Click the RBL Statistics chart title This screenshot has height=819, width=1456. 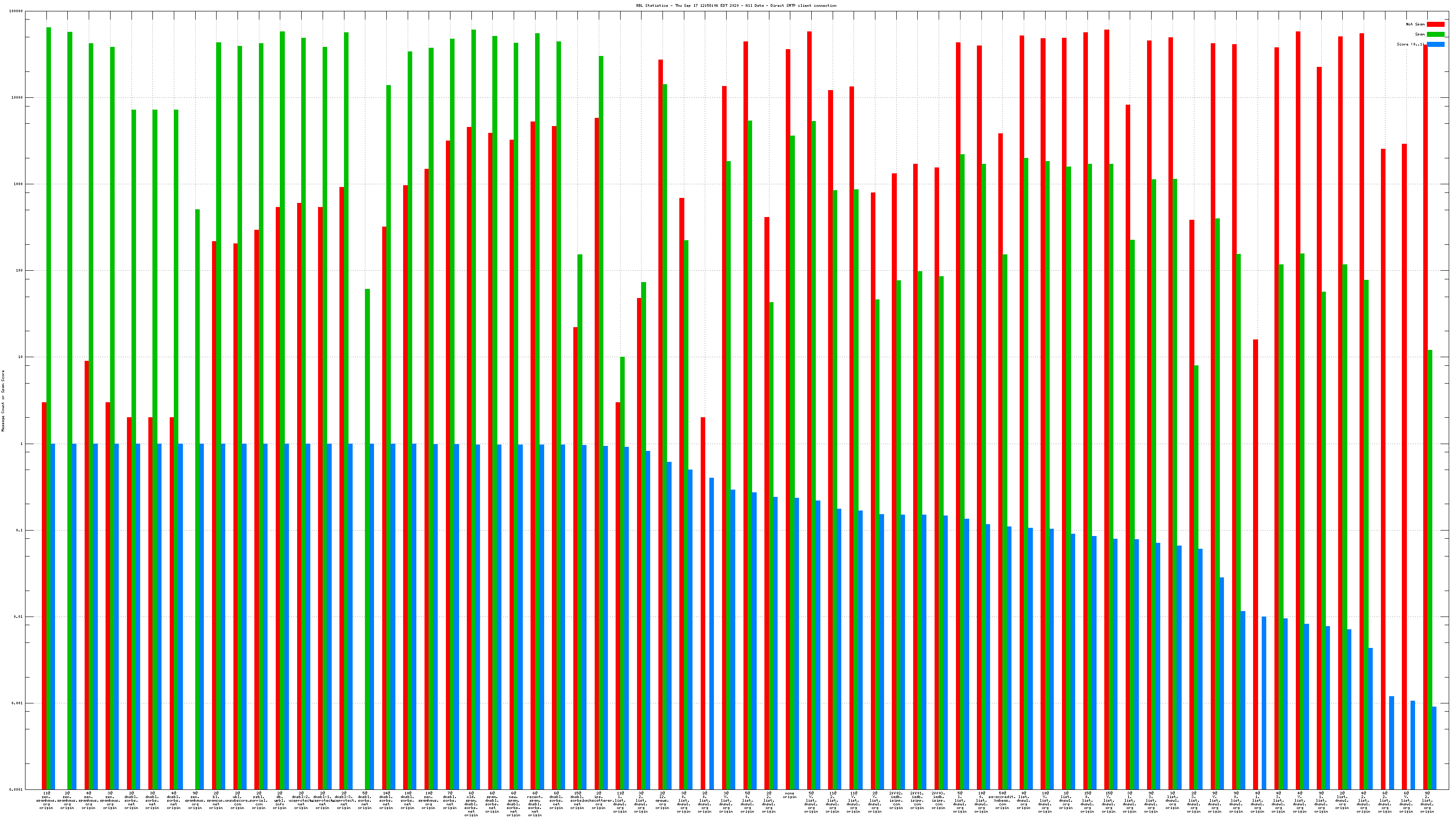tap(736, 5)
